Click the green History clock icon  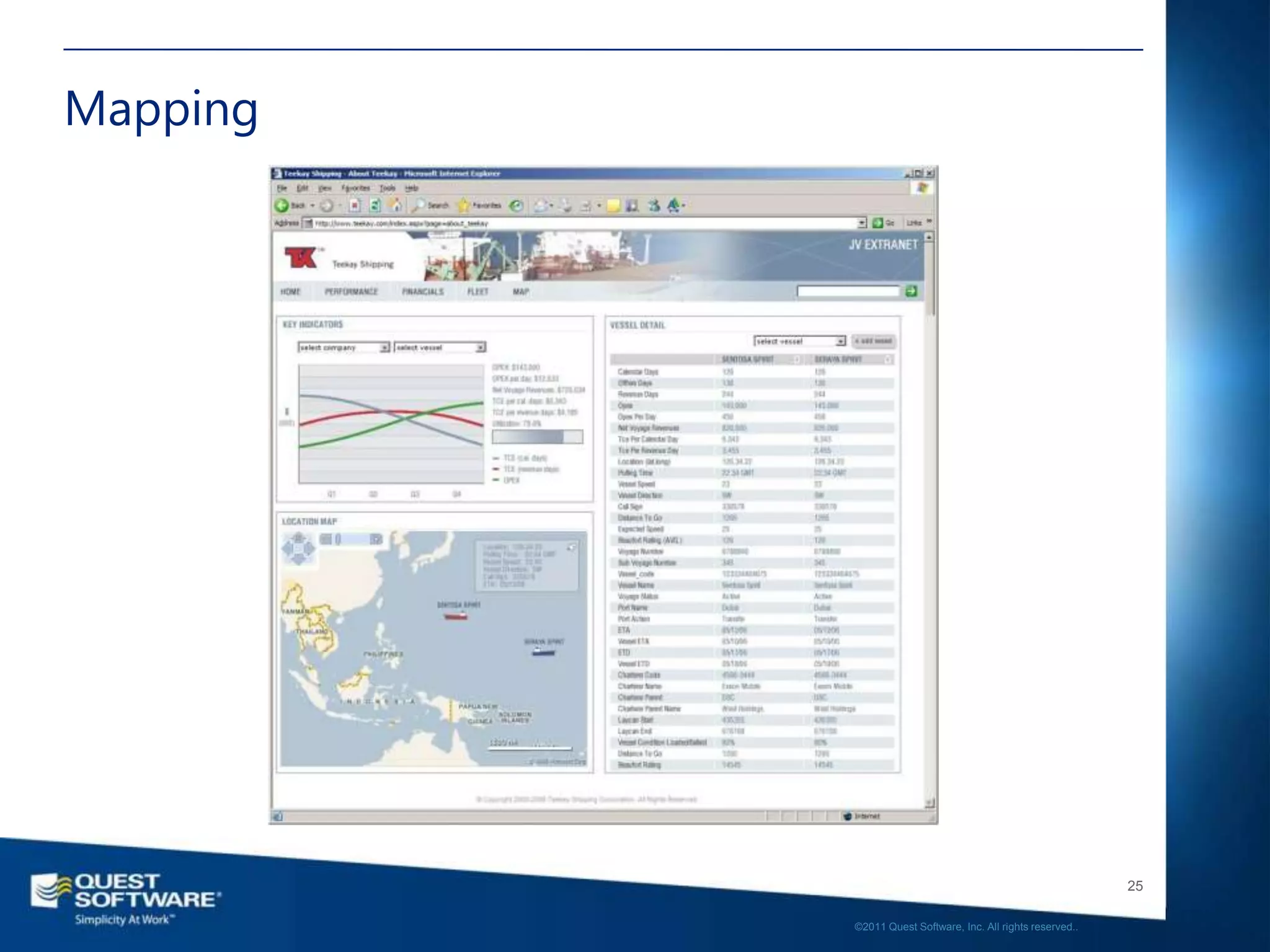[516, 206]
